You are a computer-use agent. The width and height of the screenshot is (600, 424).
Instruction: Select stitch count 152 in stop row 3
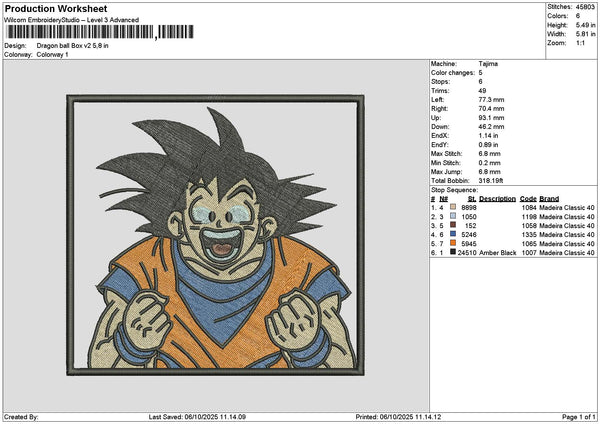pos(471,226)
